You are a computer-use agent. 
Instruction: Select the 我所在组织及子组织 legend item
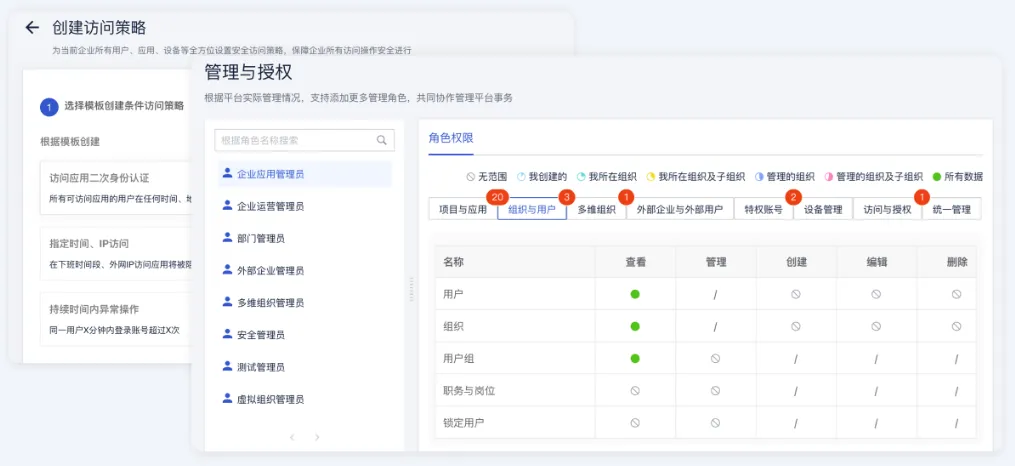point(695,177)
